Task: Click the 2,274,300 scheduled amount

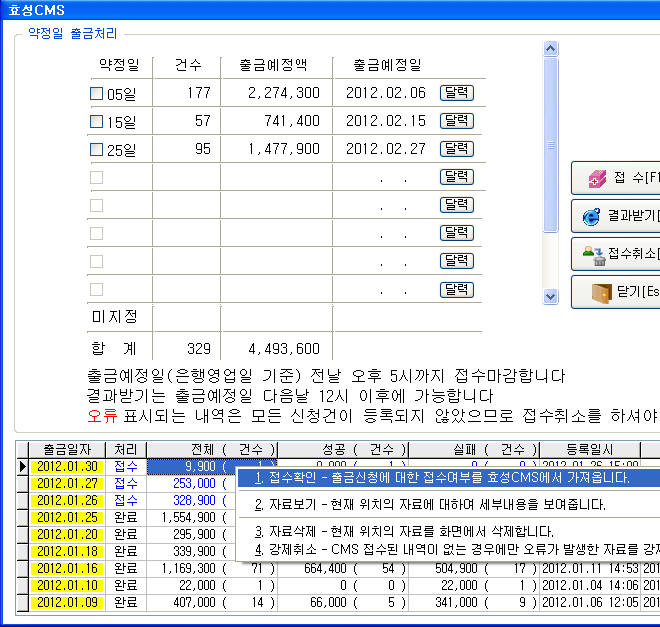Action: (284, 93)
